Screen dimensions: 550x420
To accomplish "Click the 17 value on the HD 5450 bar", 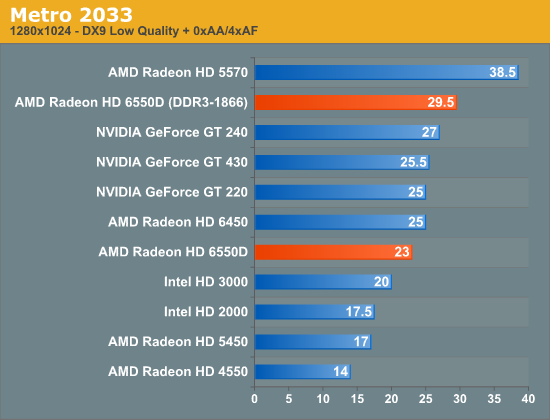I will click(x=361, y=341).
